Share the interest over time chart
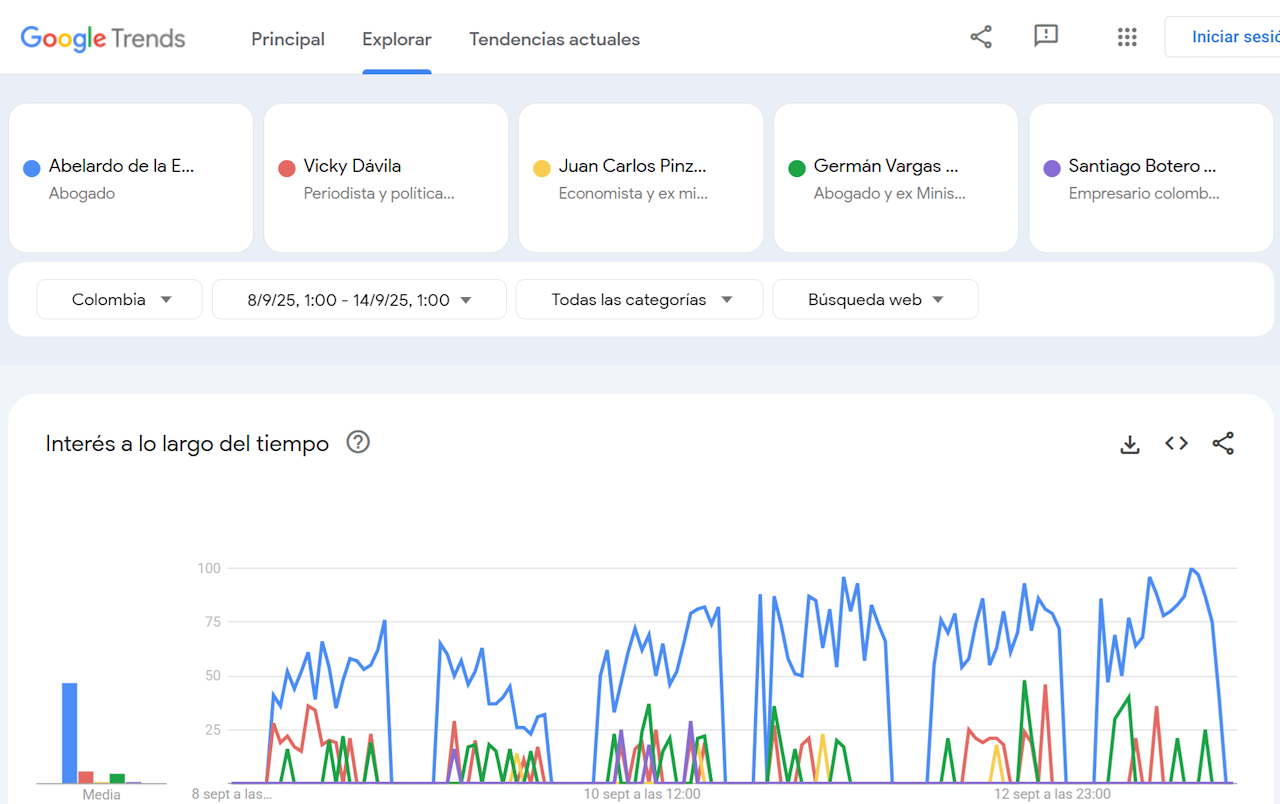The width and height of the screenshot is (1280, 804). click(x=1223, y=444)
